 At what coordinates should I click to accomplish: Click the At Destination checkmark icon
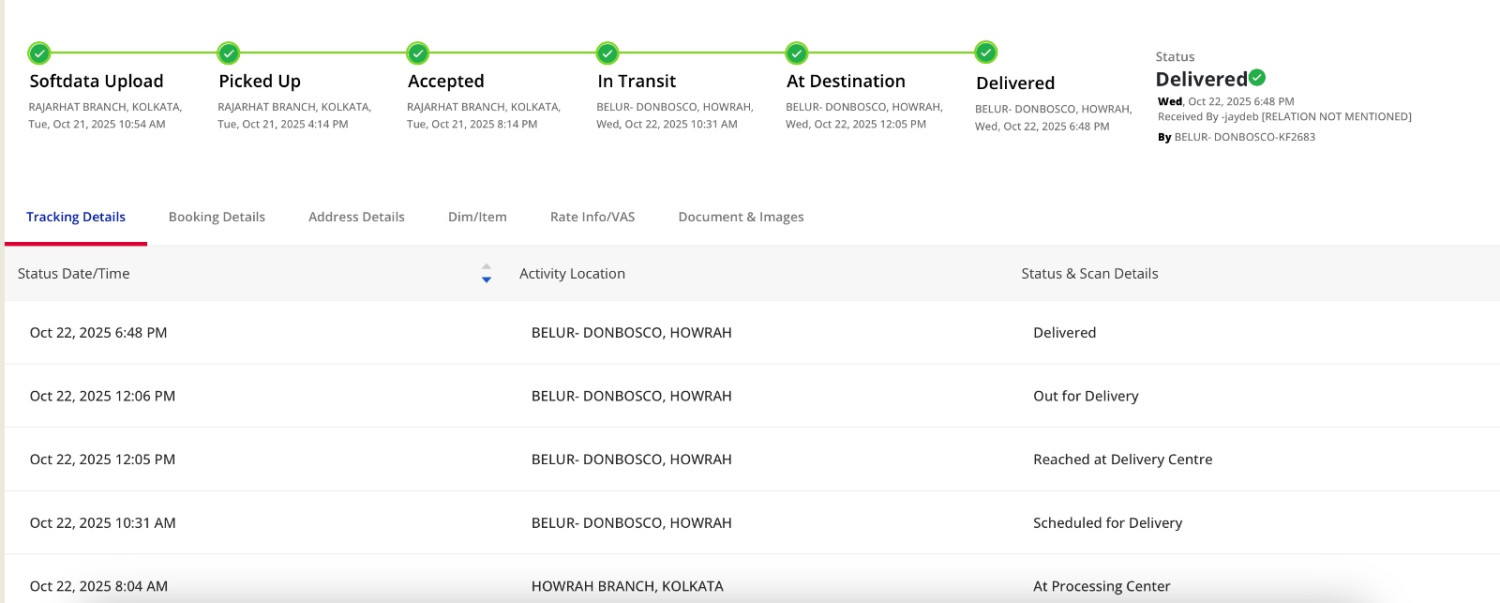[x=796, y=53]
